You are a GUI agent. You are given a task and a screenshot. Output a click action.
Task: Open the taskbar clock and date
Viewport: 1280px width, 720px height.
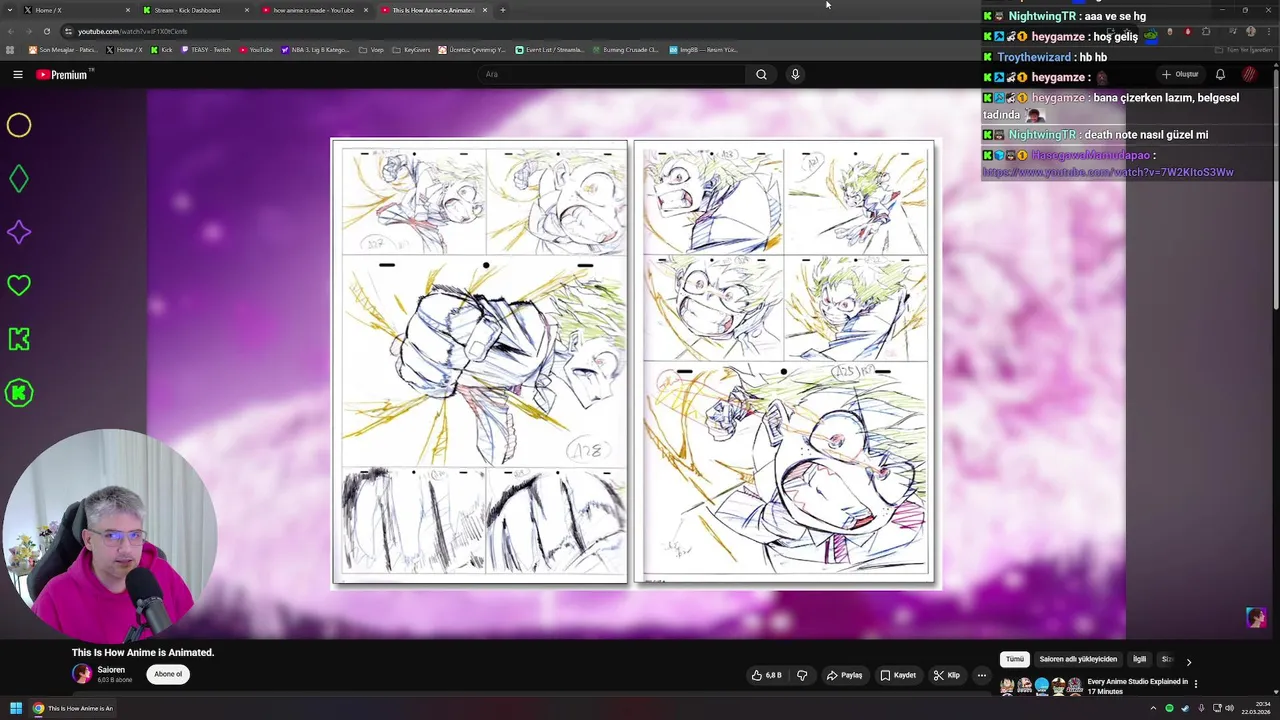1255,708
